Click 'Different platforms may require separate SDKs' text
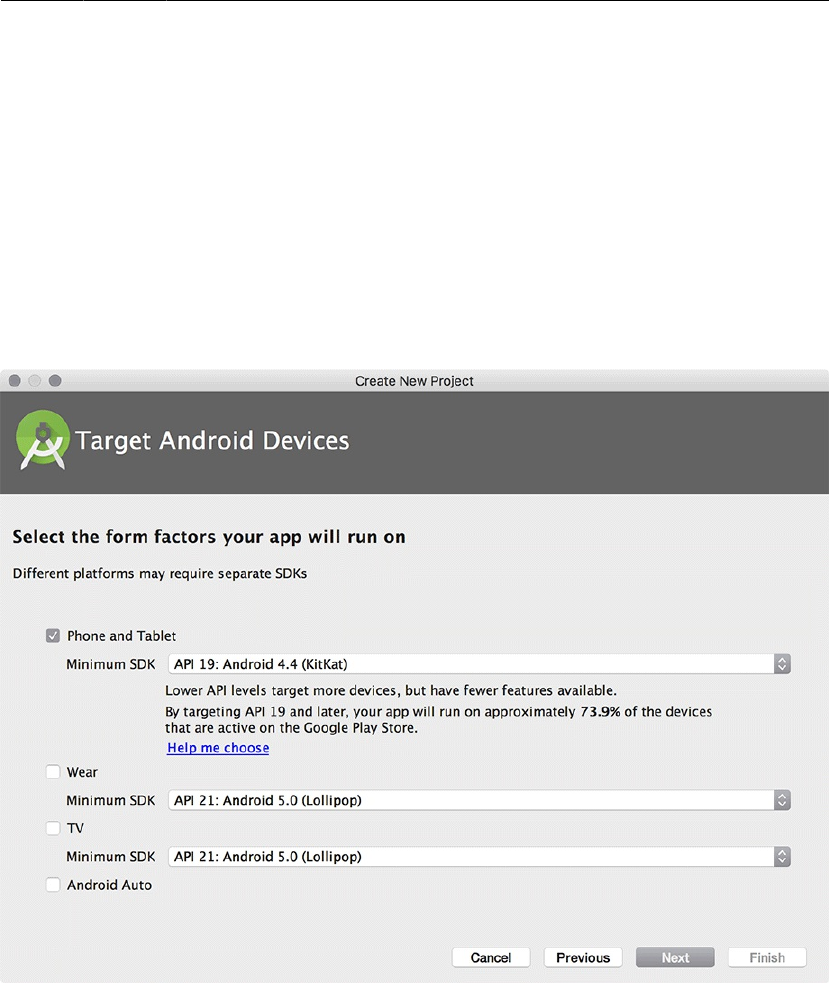 160,574
